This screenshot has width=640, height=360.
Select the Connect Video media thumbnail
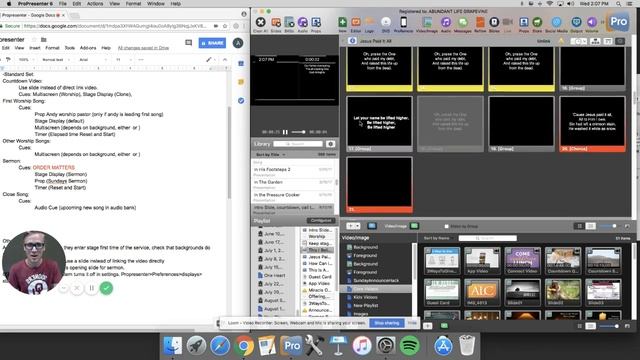[x=522, y=261]
